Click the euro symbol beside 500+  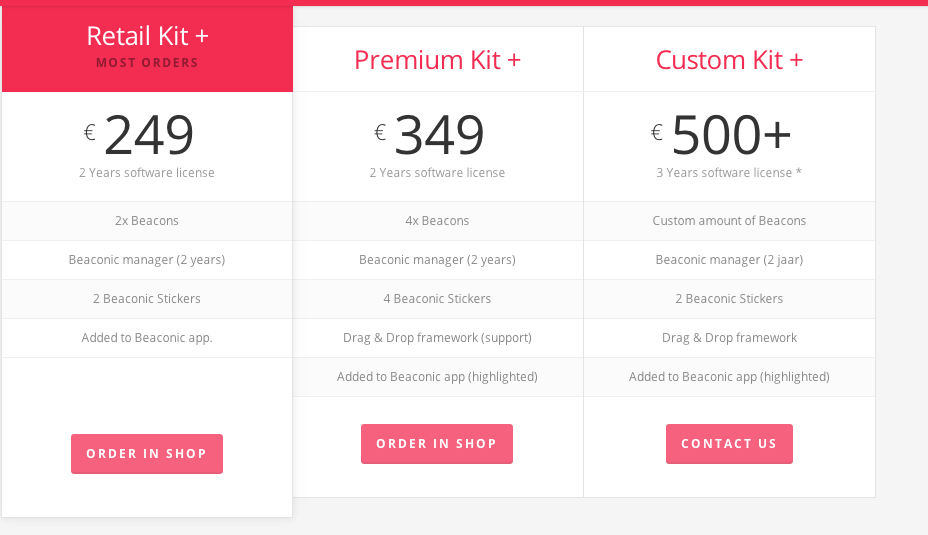click(x=657, y=131)
